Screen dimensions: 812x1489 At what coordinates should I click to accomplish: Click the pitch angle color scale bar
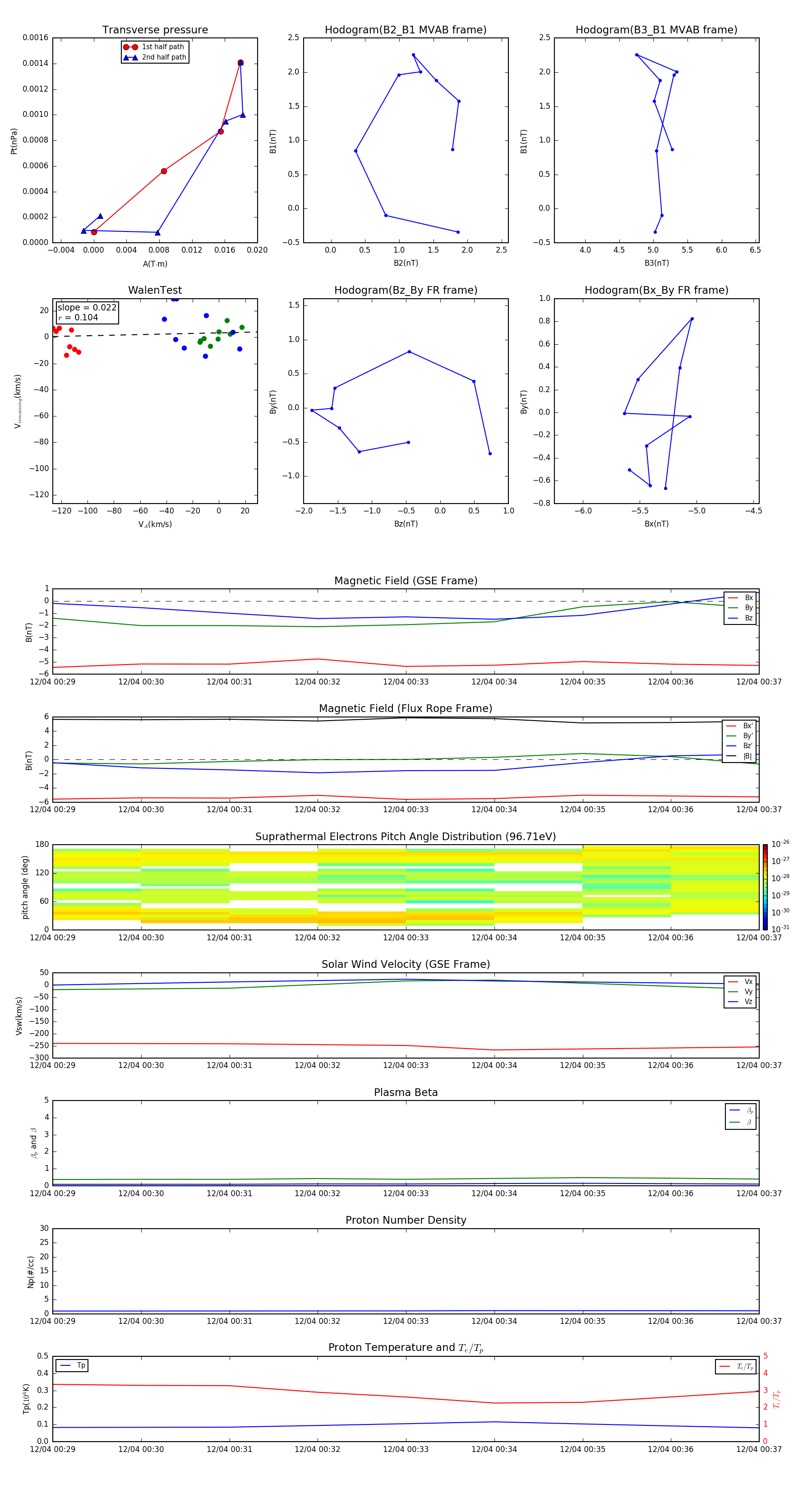pos(765,887)
